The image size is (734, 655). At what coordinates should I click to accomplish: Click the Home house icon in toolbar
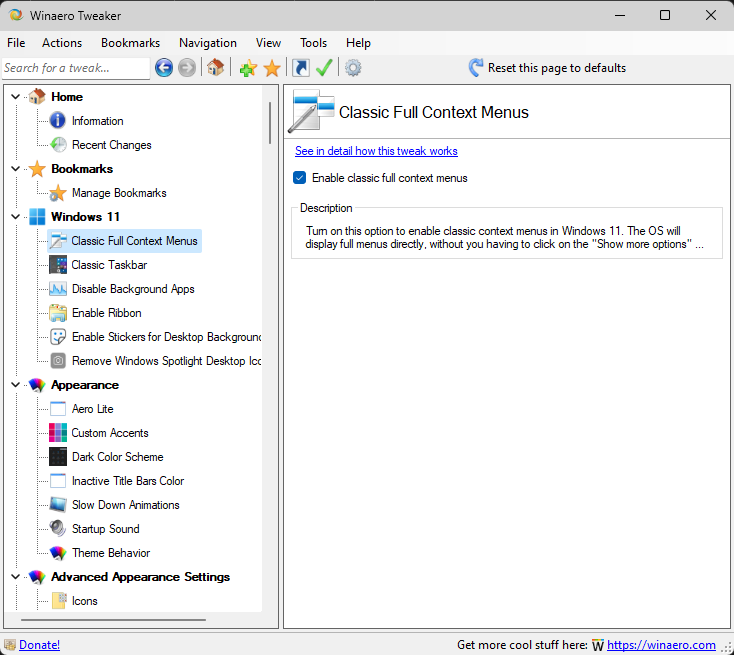[x=215, y=68]
